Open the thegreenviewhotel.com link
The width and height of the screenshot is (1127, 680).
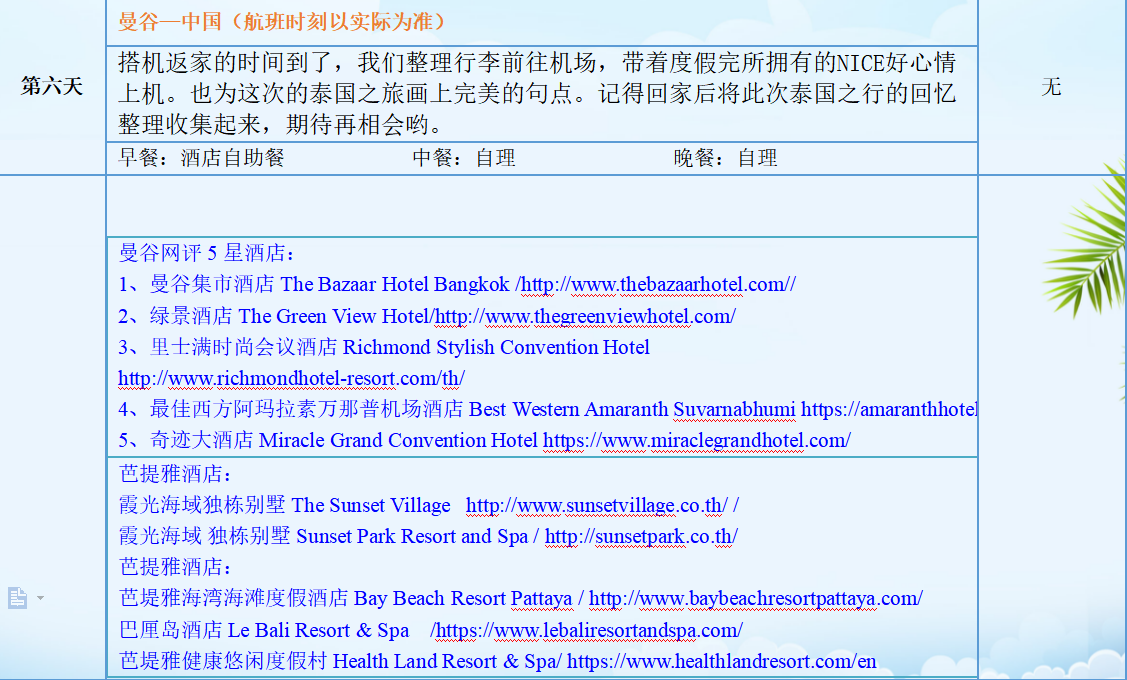pyautogui.click(x=586, y=316)
